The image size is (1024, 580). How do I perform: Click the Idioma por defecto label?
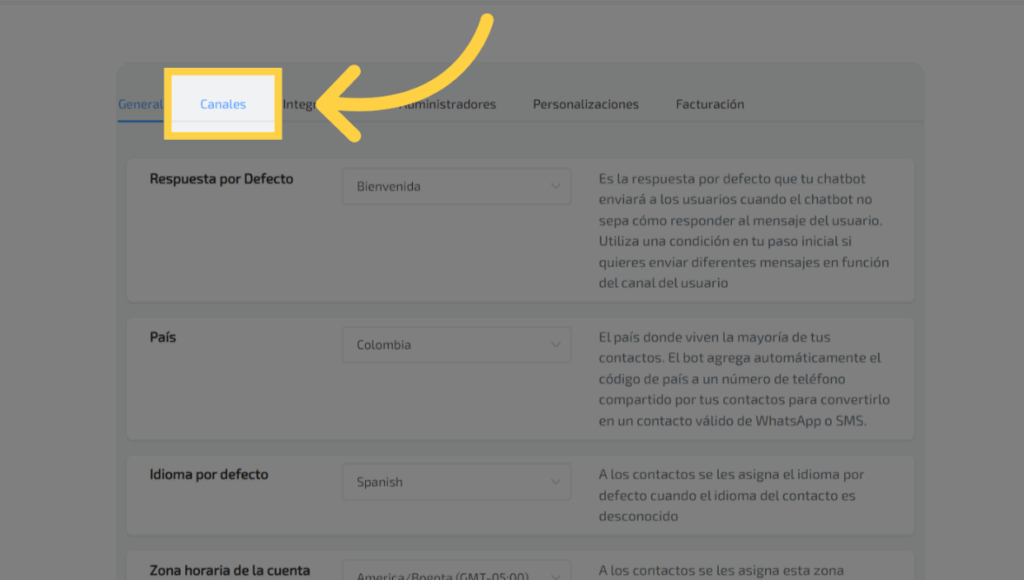209,474
